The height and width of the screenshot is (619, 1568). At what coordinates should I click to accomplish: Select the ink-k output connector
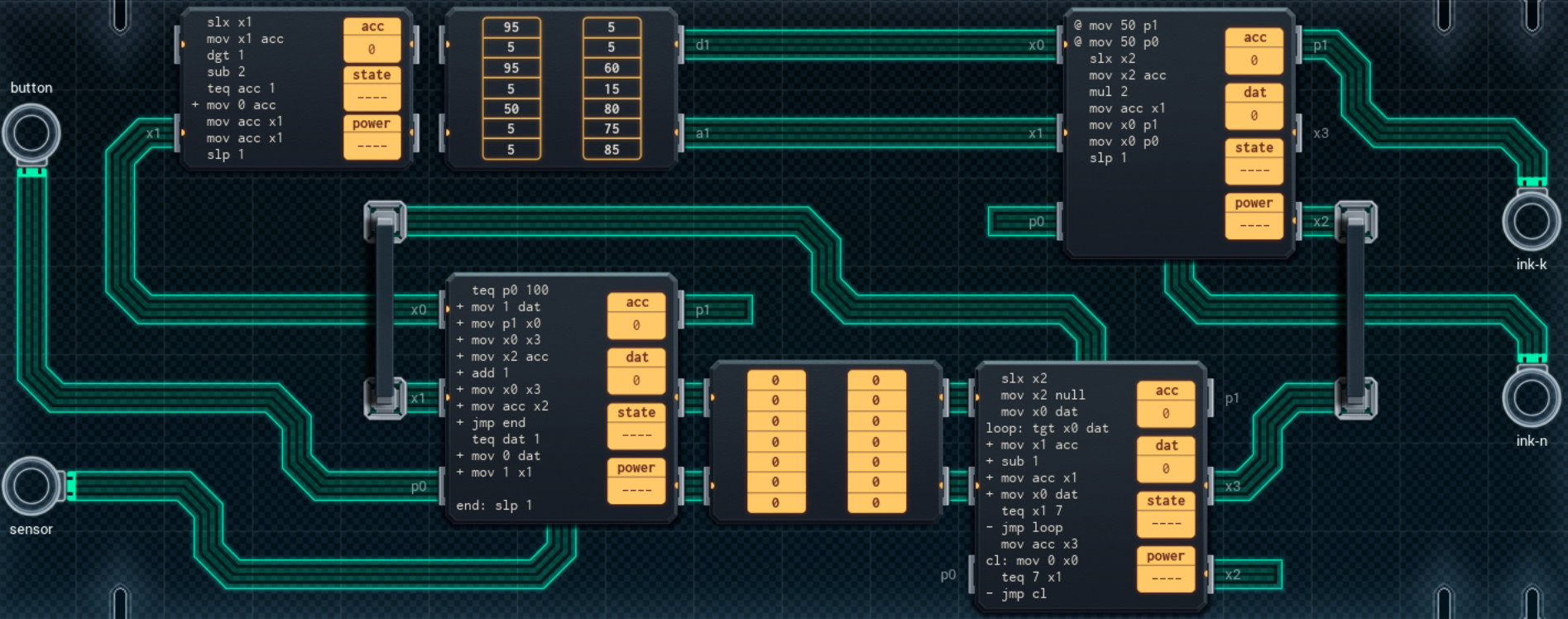point(1531,221)
